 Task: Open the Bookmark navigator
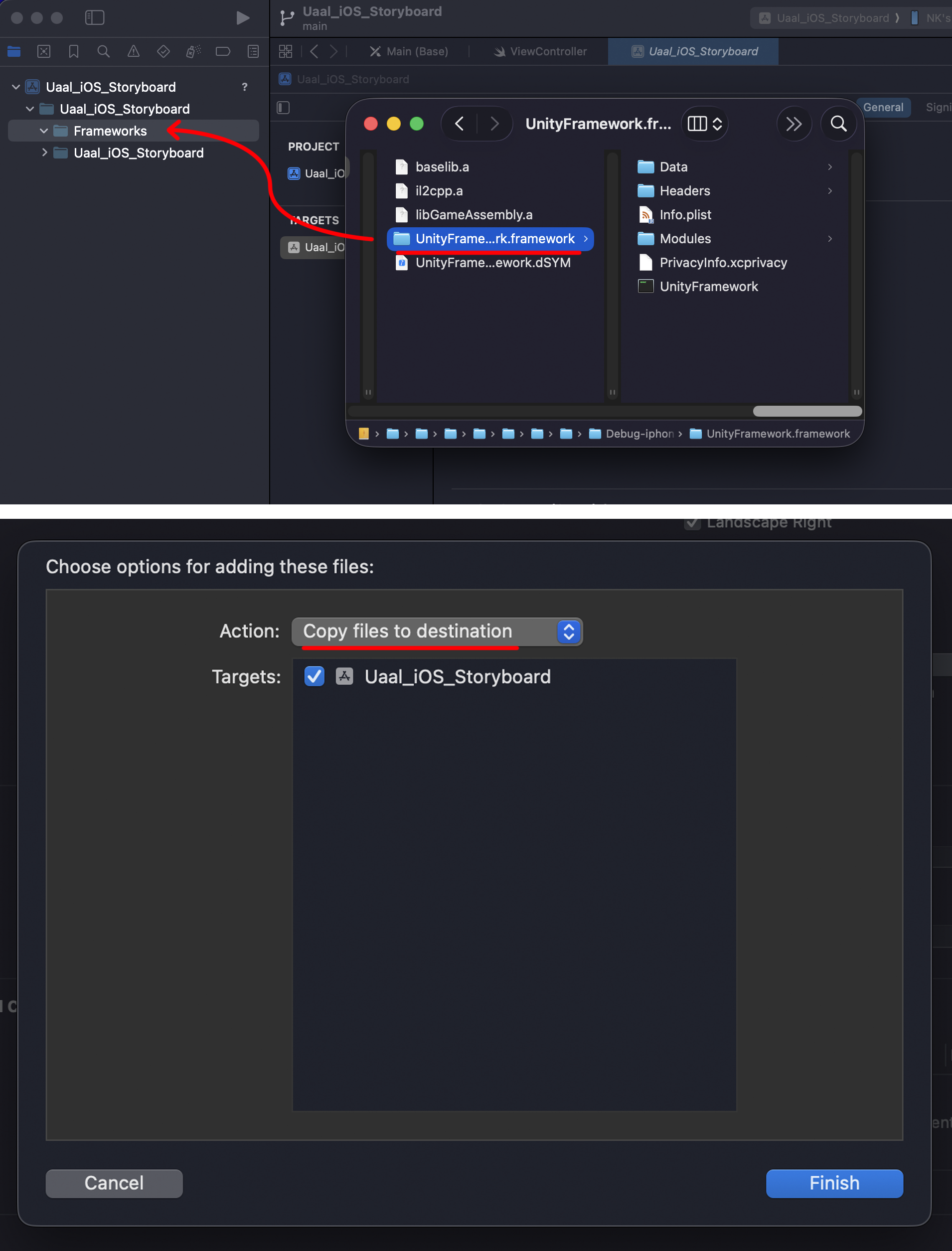(74, 51)
